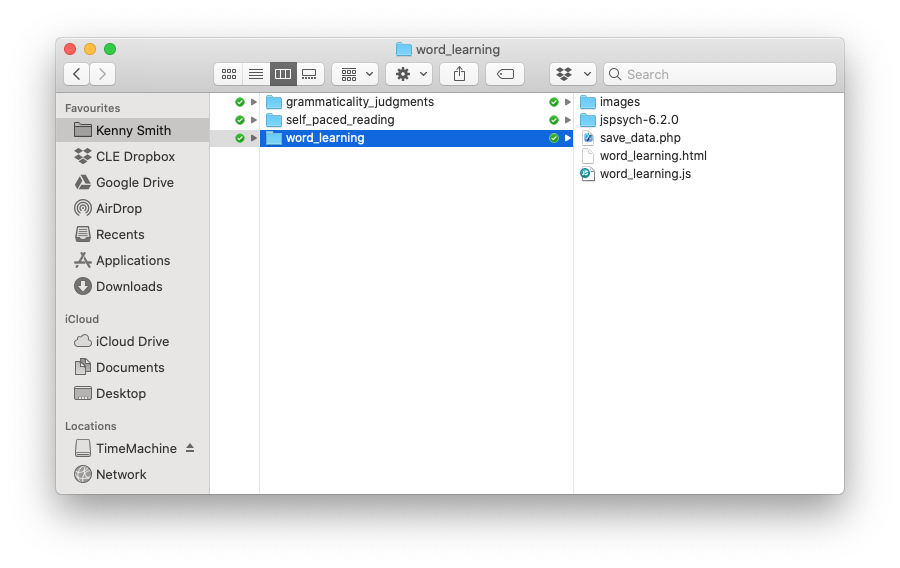
Task: Select CLE Dropbox in sidebar
Action: [135, 156]
